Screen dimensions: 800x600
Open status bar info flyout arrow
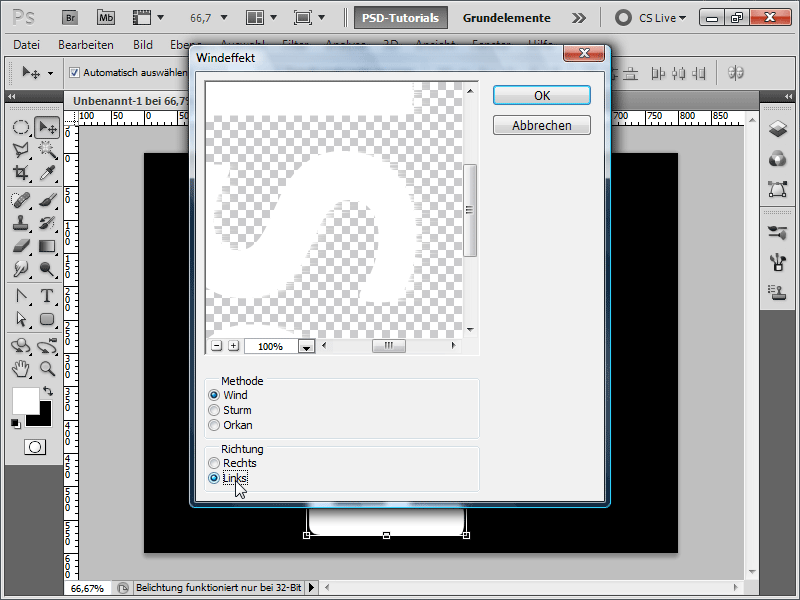pos(311,588)
